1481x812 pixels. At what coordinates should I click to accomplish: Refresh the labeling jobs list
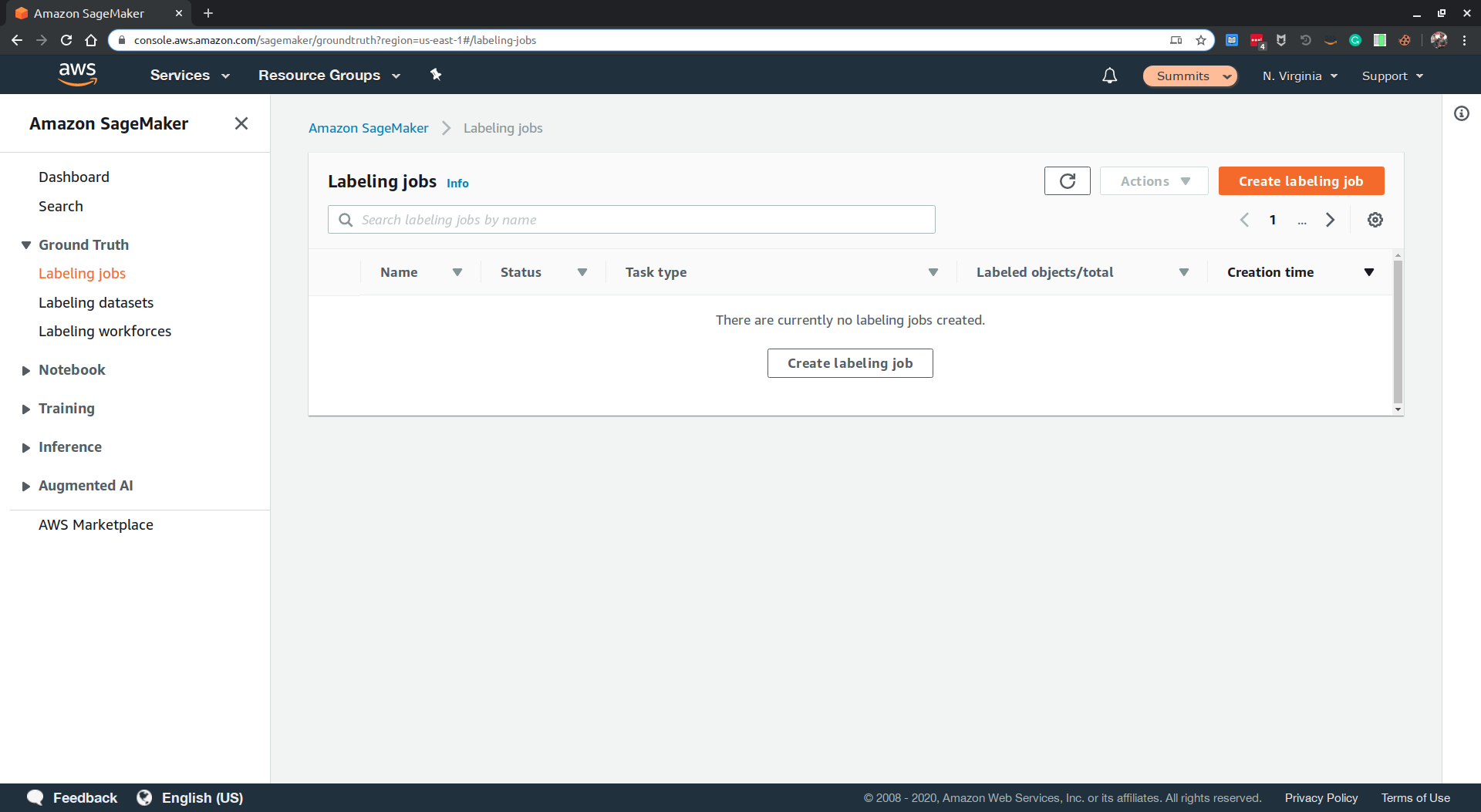pyautogui.click(x=1067, y=181)
